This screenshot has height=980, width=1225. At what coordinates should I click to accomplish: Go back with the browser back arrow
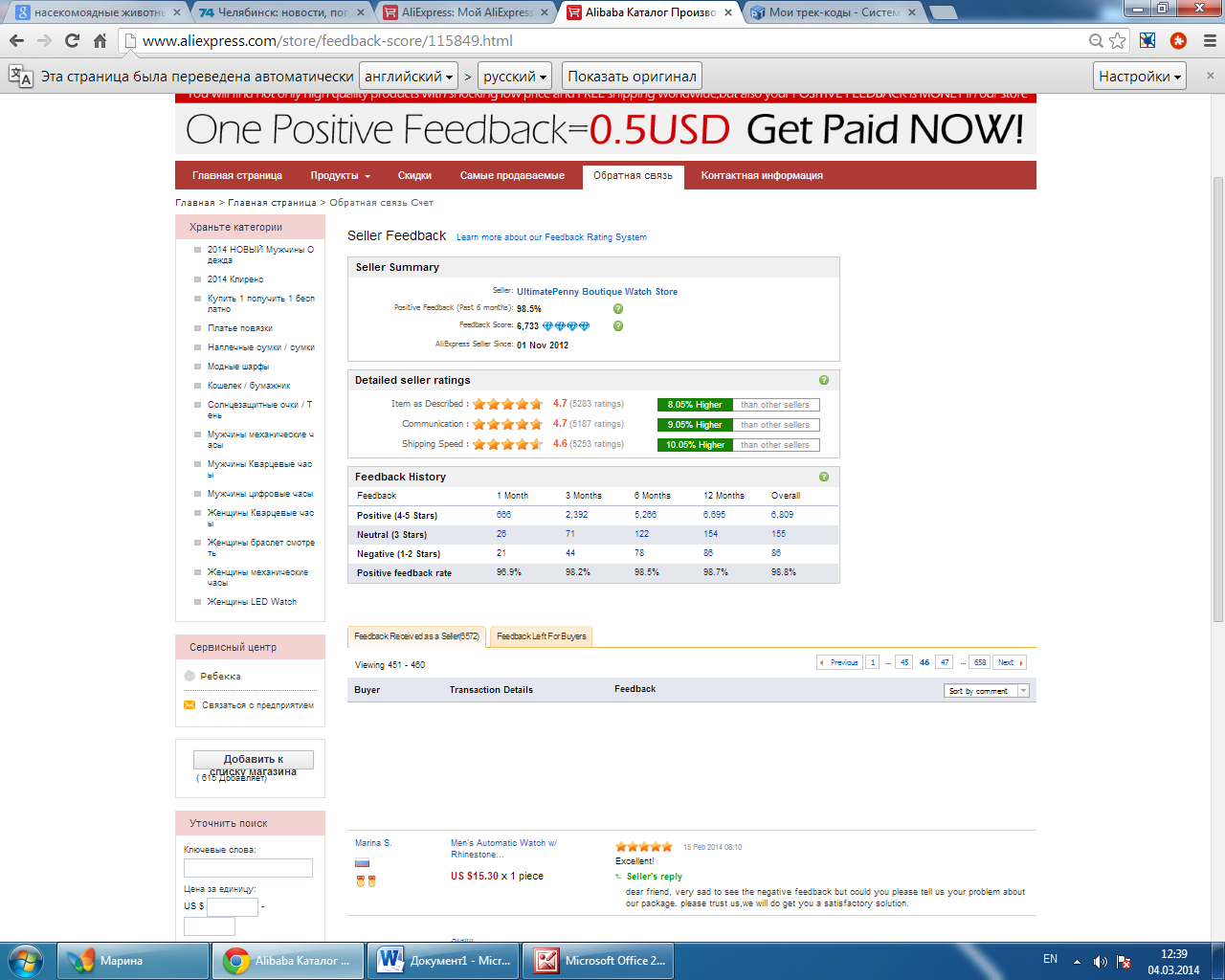[x=16, y=40]
